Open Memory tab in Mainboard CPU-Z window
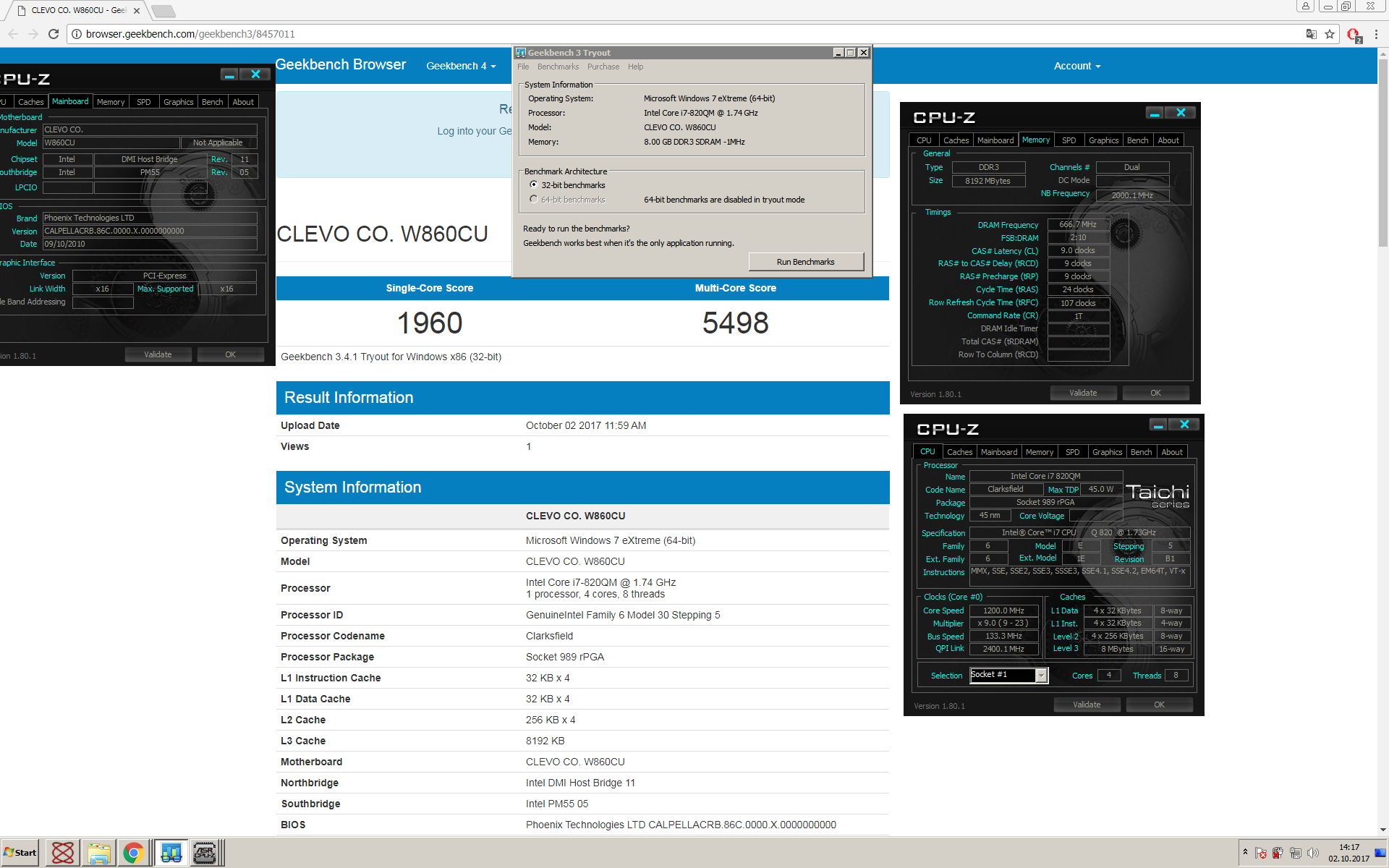 (x=111, y=102)
